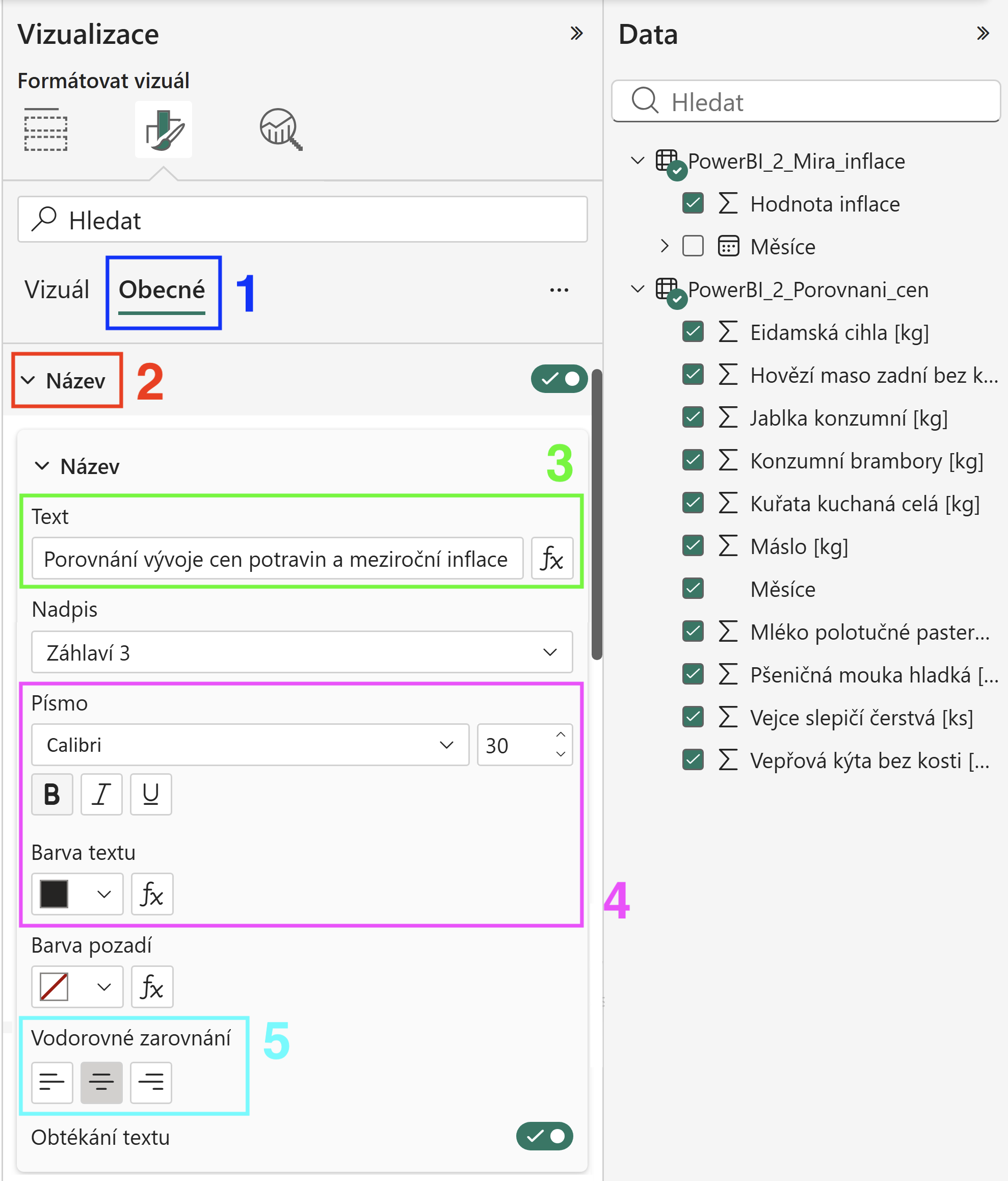Click the format pane vertical scrollbar
1008x1181 pixels.
(x=597, y=514)
